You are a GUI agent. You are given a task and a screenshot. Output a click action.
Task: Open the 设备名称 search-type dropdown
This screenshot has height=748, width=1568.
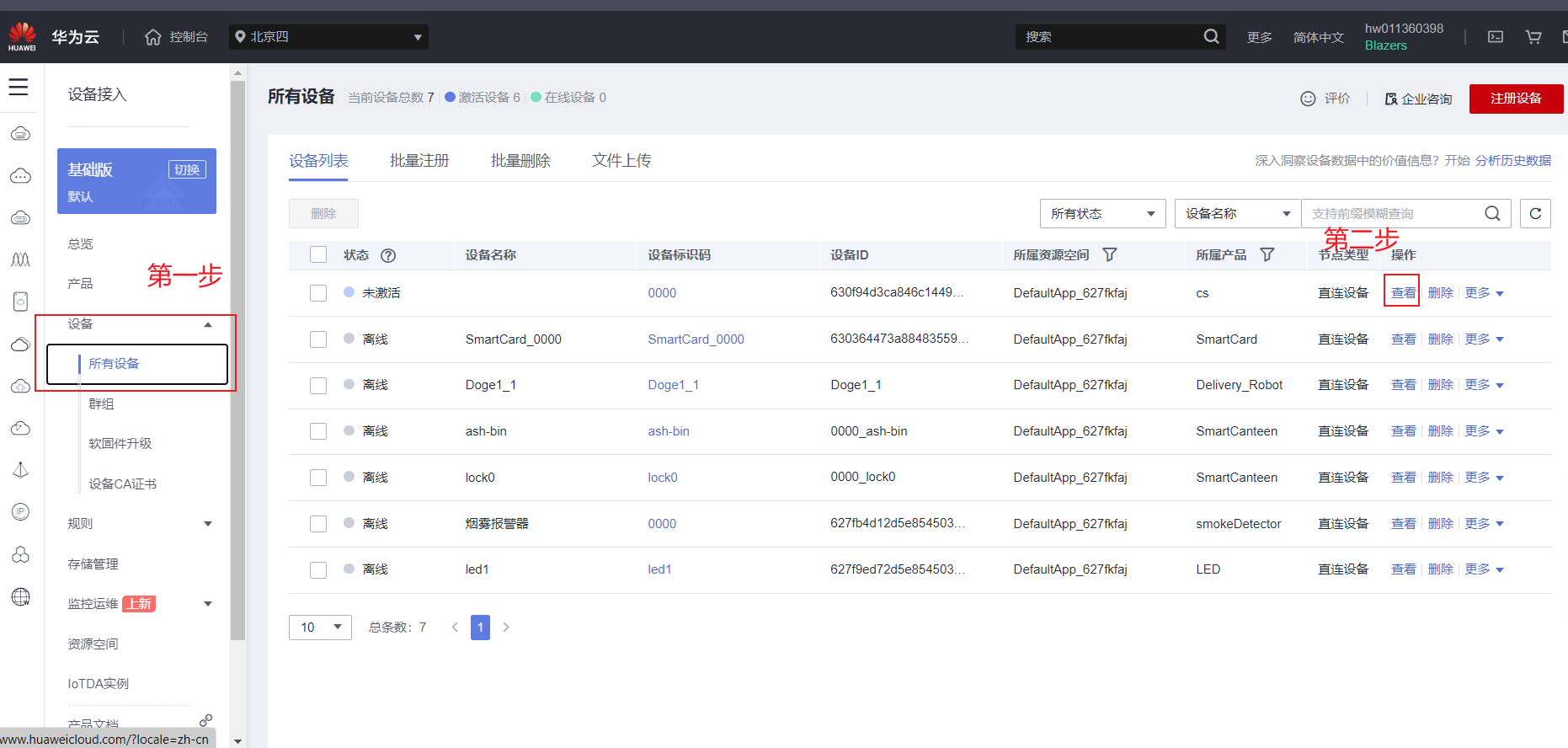coord(1238,213)
